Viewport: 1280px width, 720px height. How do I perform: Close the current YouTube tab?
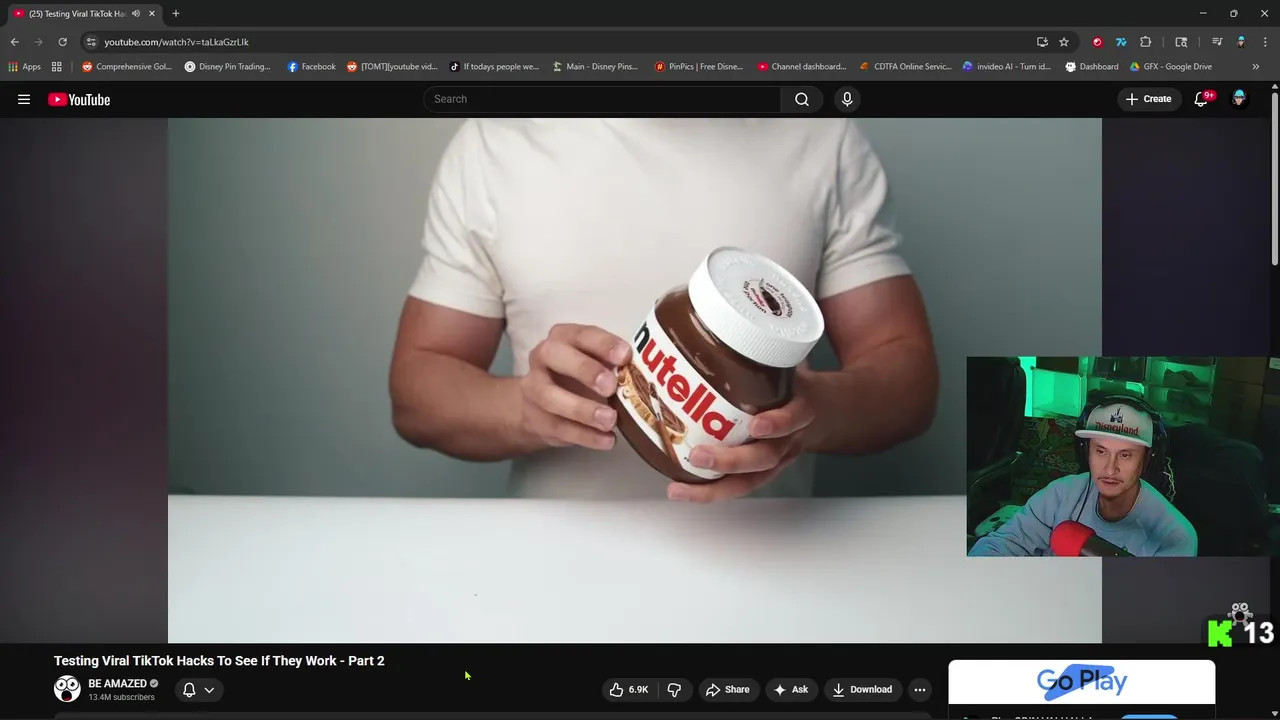click(152, 13)
